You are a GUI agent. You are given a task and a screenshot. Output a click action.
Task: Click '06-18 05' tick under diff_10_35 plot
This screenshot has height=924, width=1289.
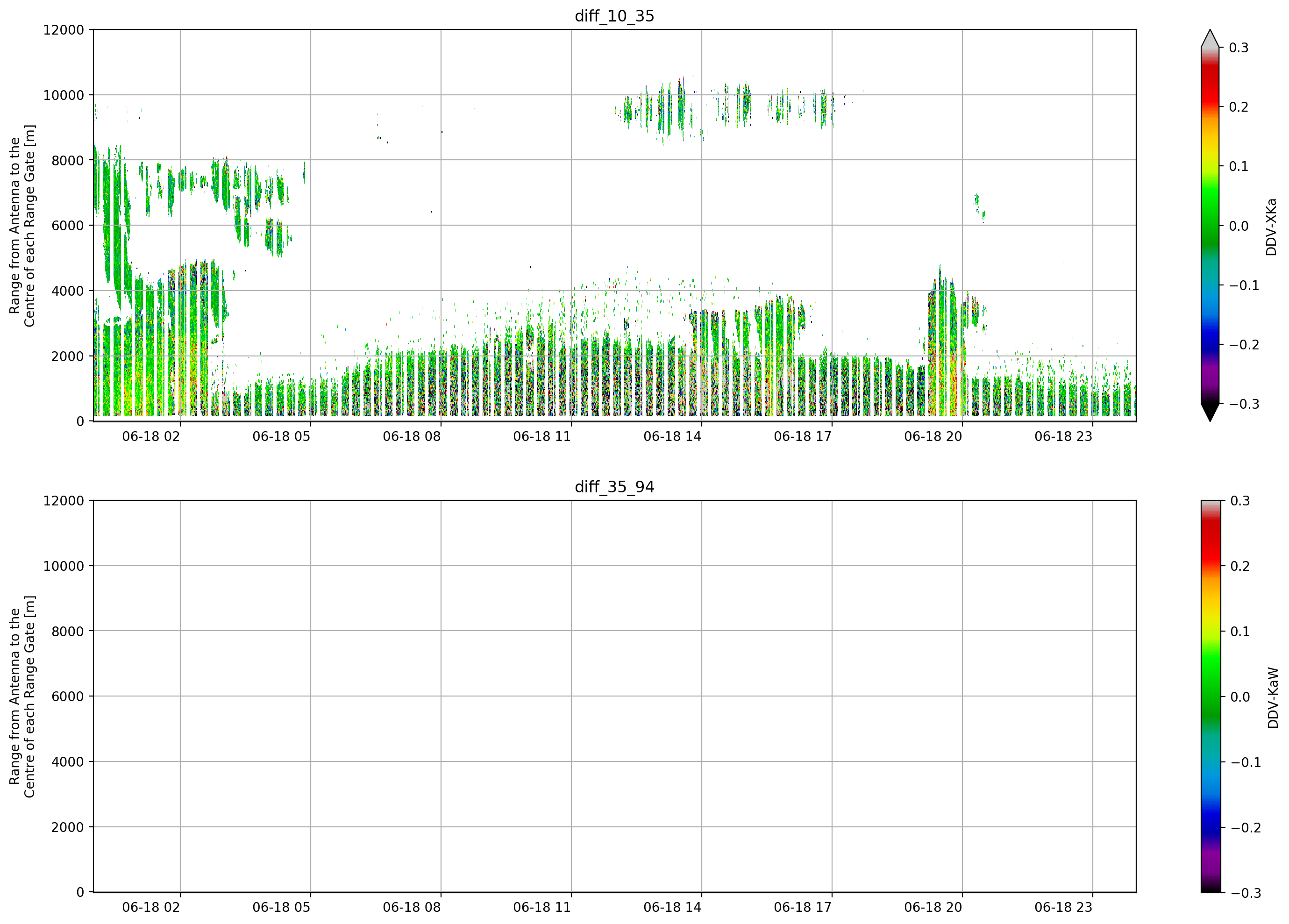(281, 436)
